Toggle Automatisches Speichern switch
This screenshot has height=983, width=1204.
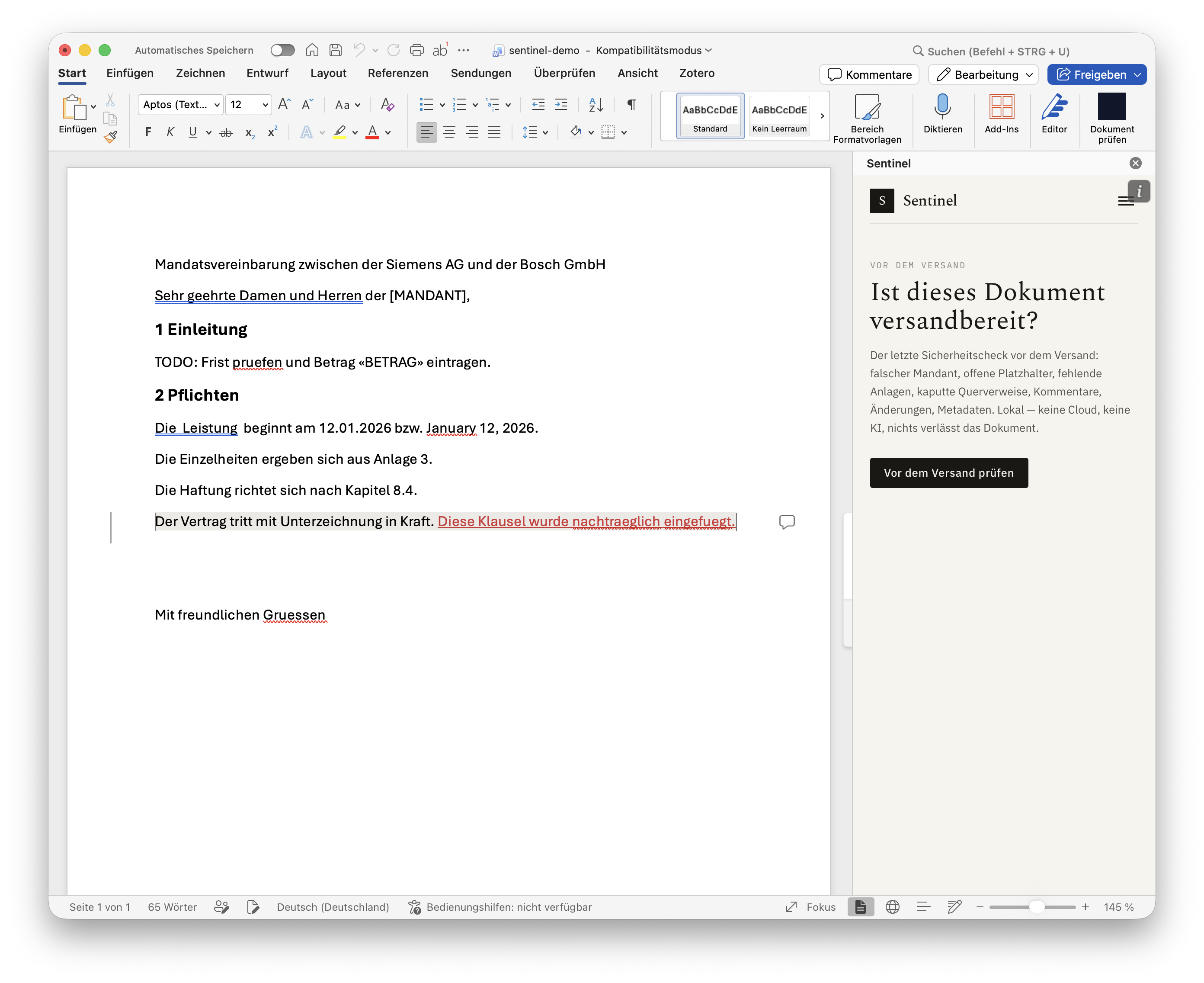click(282, 50)
